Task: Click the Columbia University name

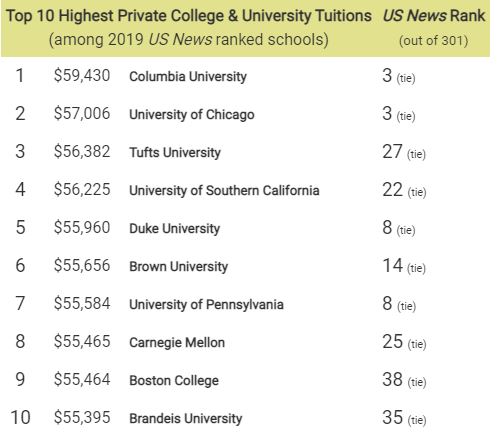Action: pyautogui.click(x=188, y=77)
